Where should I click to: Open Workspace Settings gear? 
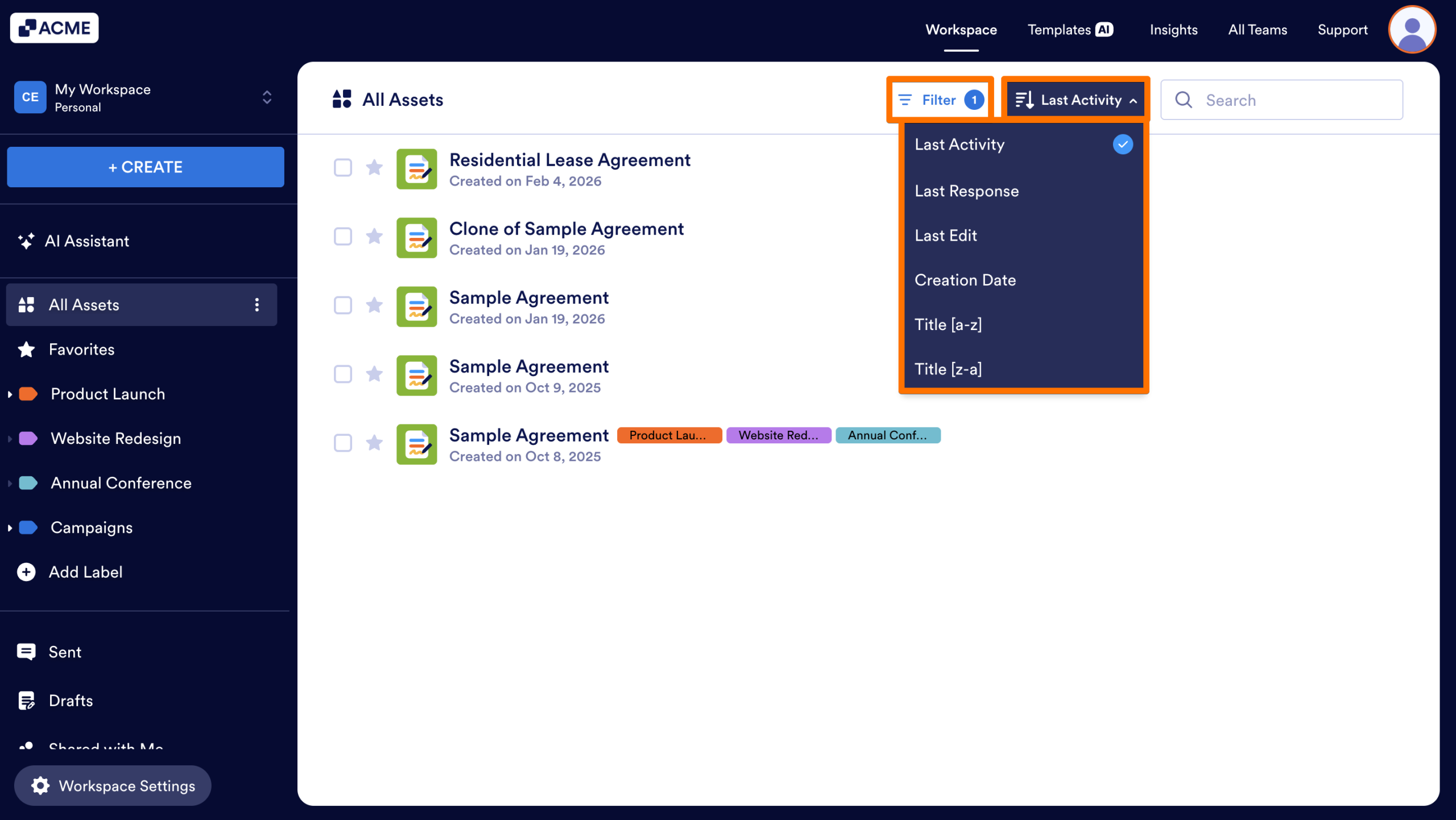[40, 785]
